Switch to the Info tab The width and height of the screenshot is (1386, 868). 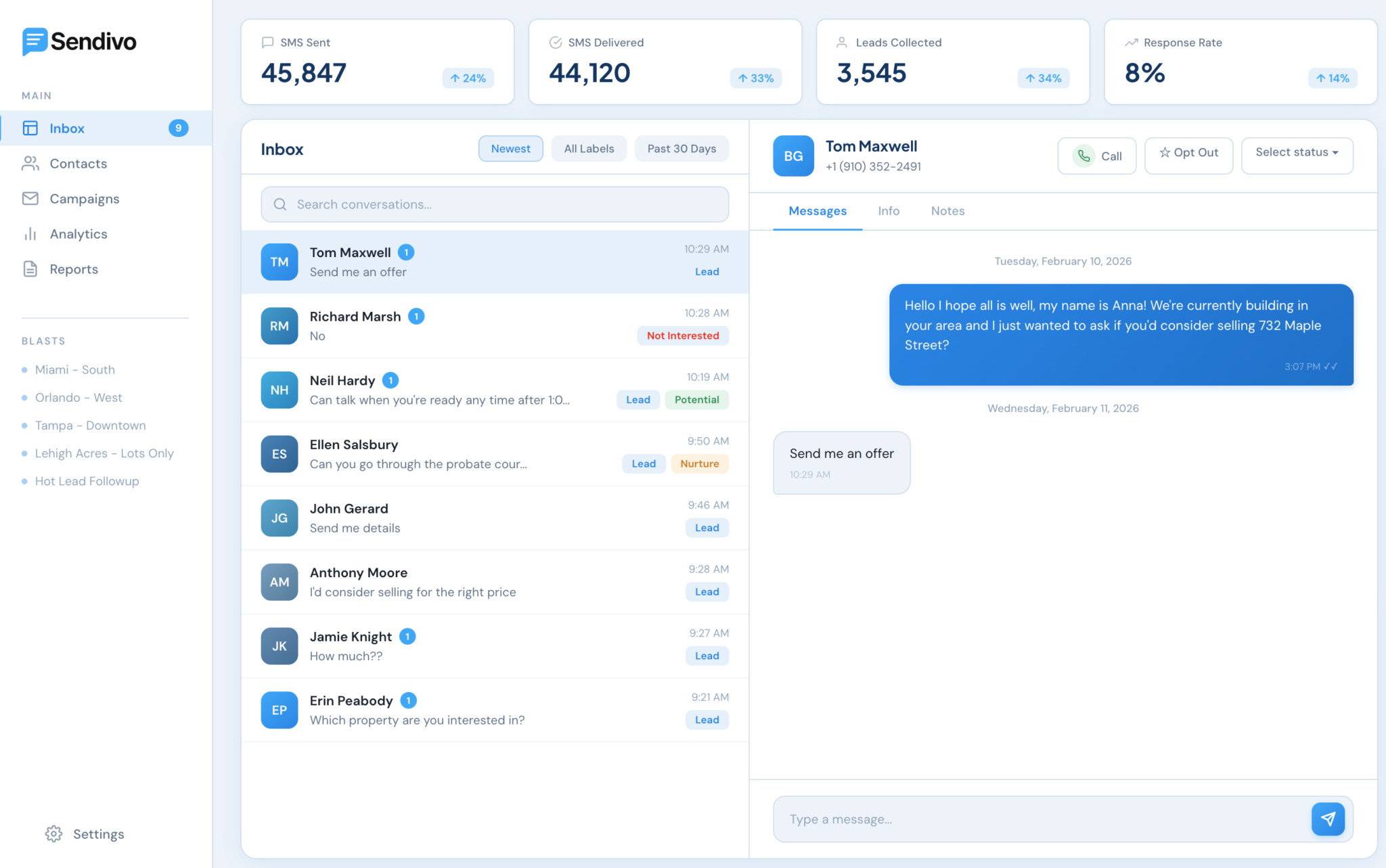tap(889, 211)
